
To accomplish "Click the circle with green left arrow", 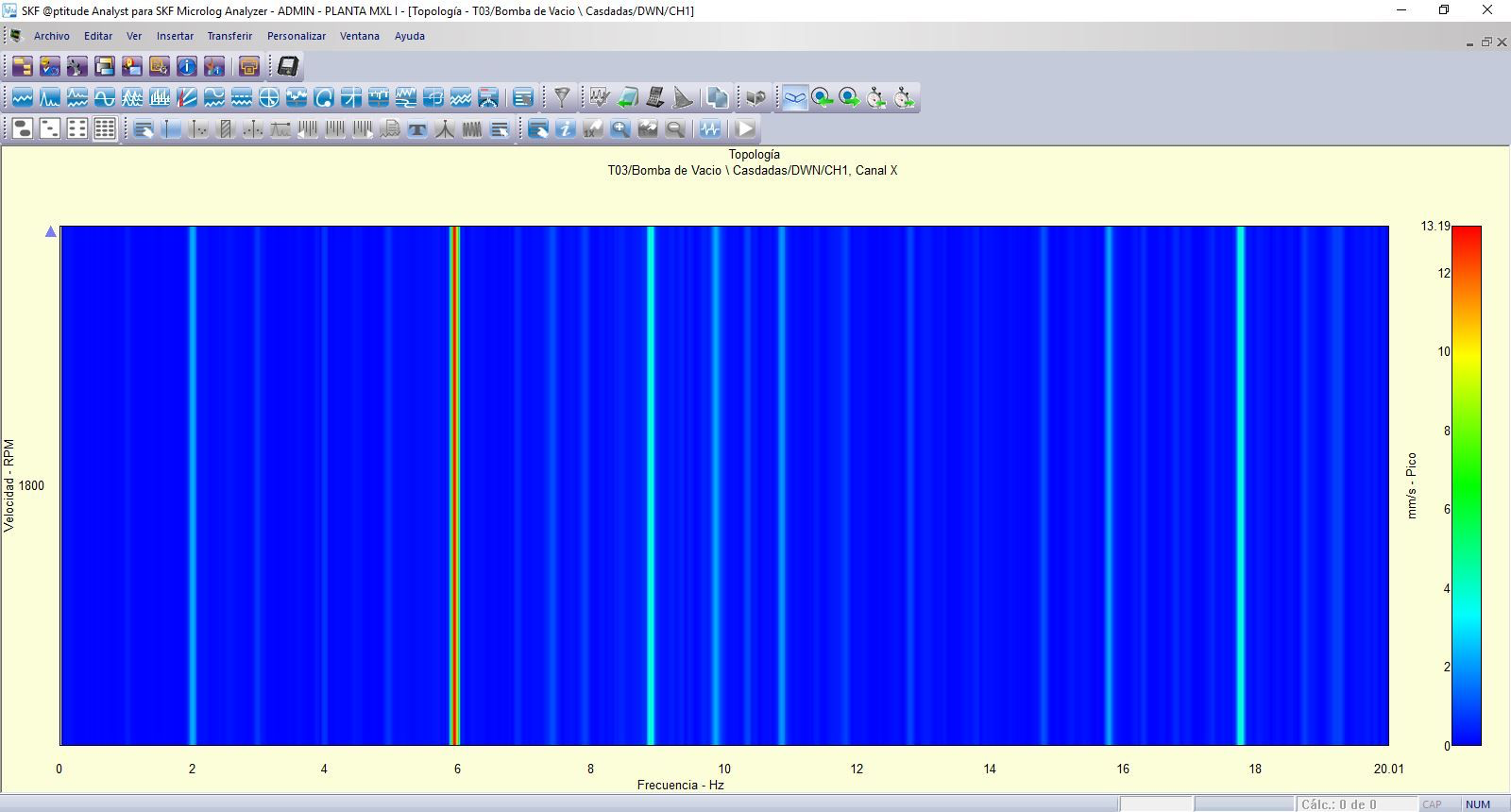I will (x=822, y=97).
